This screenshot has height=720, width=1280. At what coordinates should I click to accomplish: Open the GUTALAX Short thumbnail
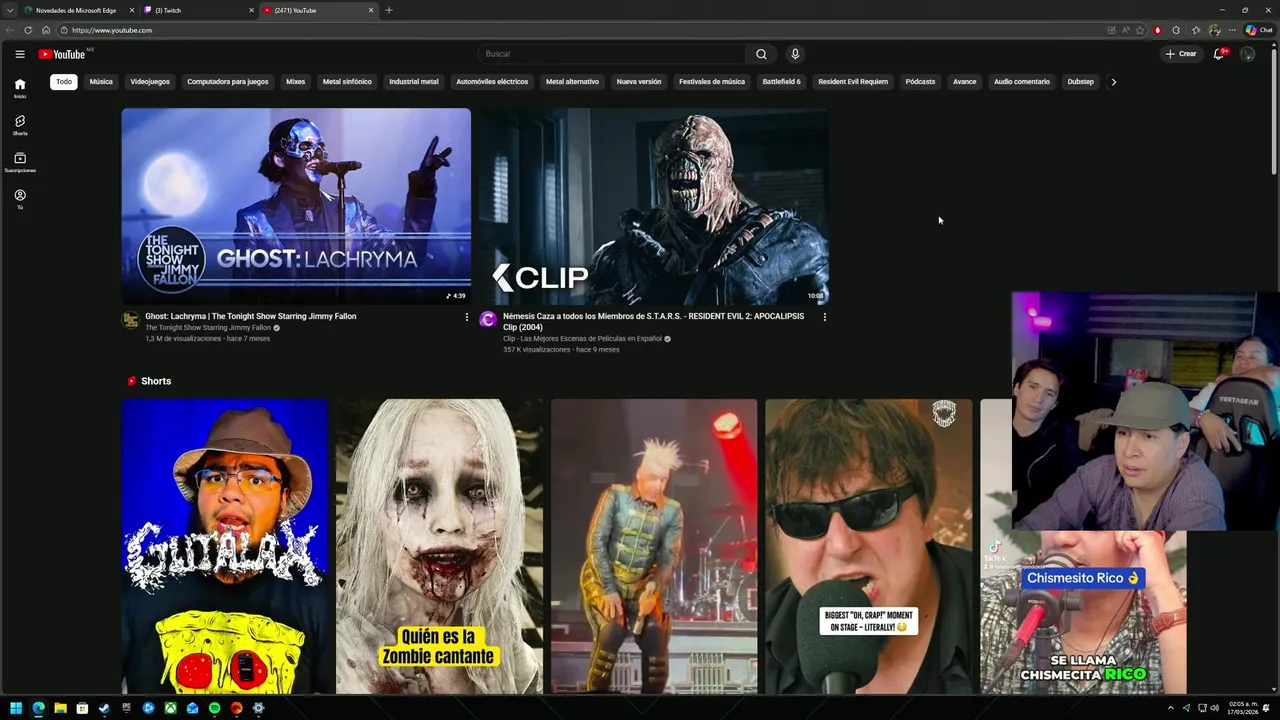point(225,547)
